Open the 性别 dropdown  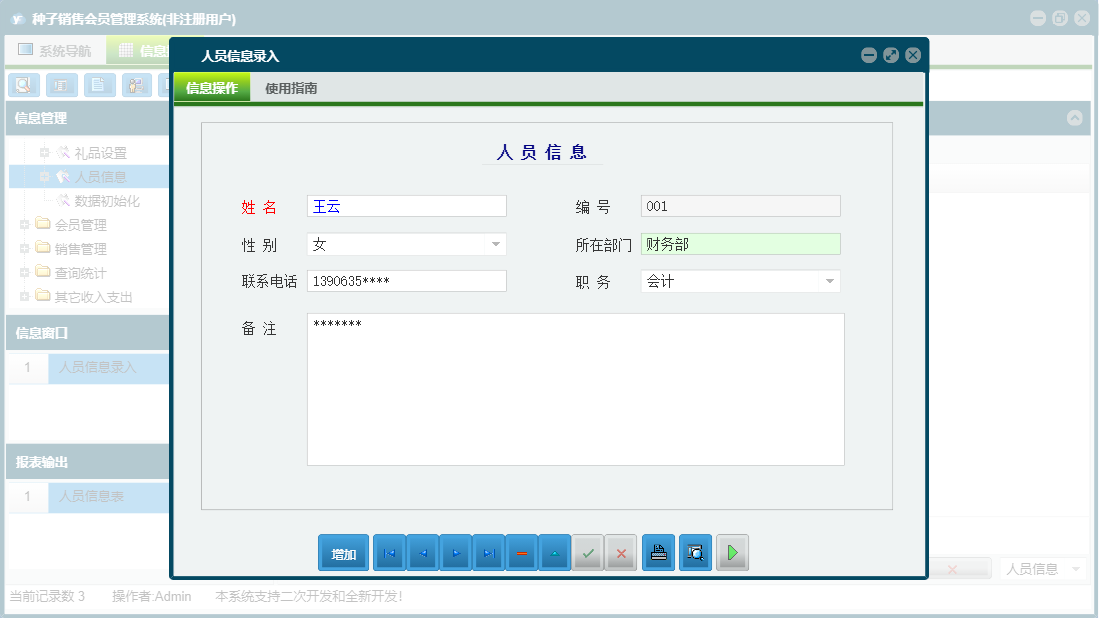(x=495, y=245)
